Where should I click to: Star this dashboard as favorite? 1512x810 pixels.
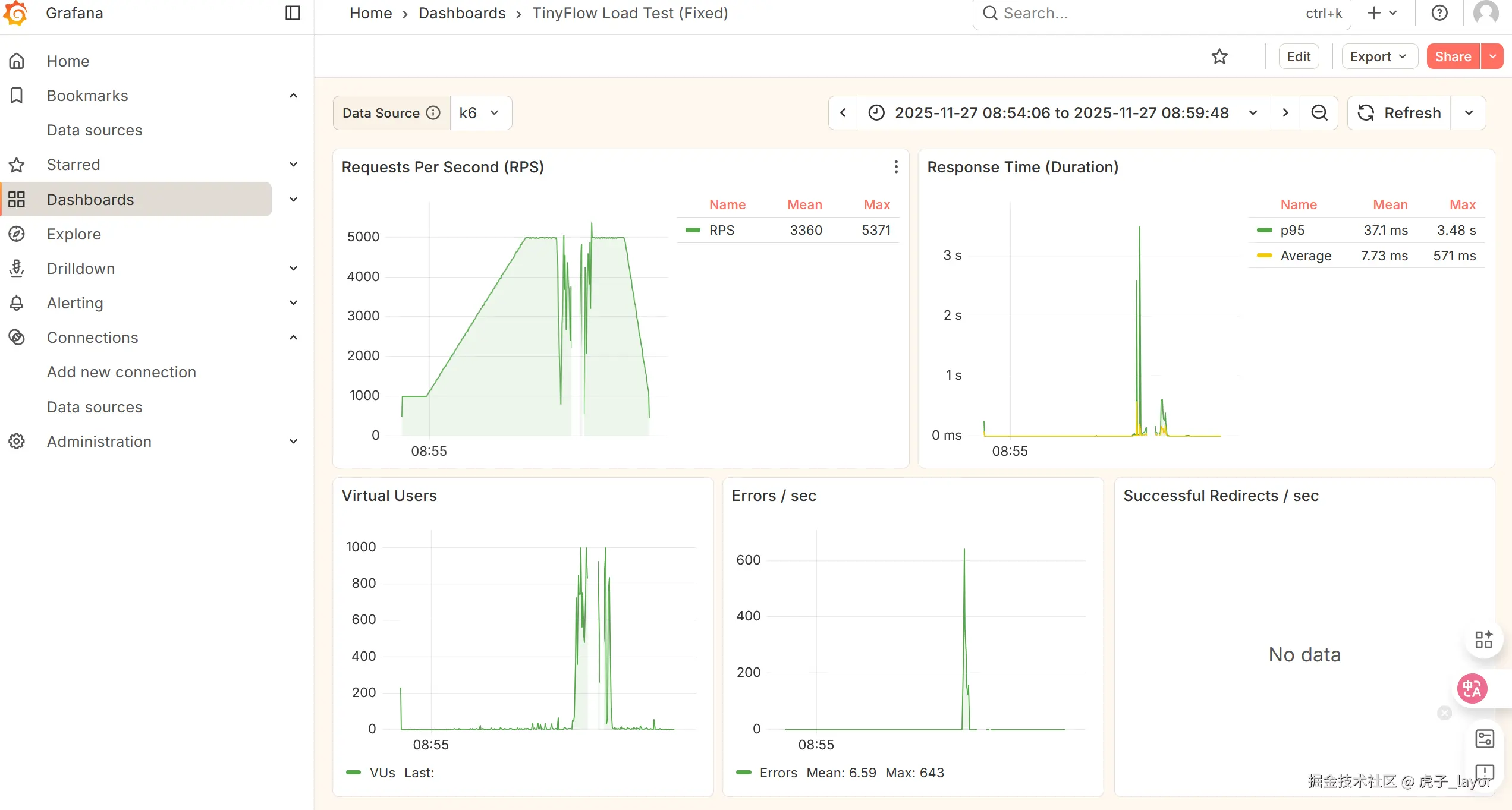point(1219,56)
